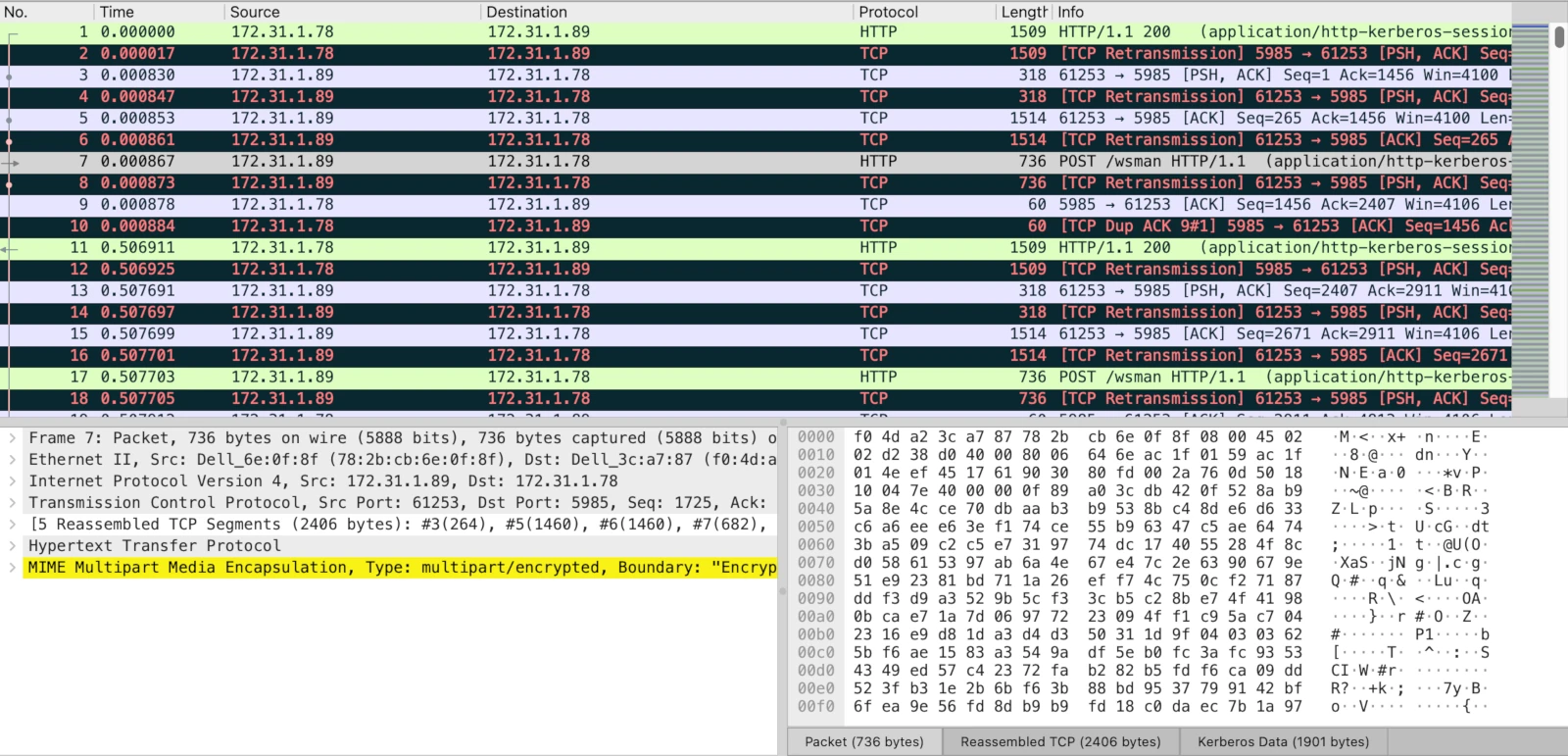Select packet 18 at time 0.507705
Viewport: 1568px width, 756px height.
click(x=756, y=399)
